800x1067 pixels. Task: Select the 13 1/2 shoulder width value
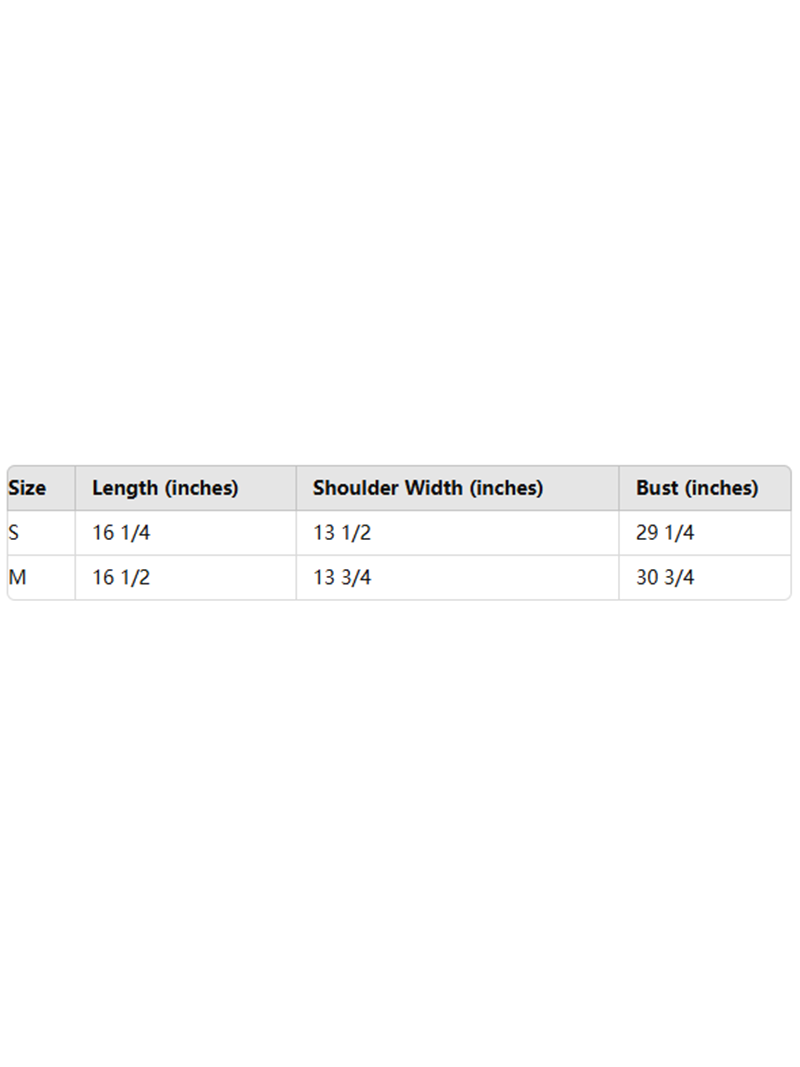pyautogui.click(x=342, y=533)
